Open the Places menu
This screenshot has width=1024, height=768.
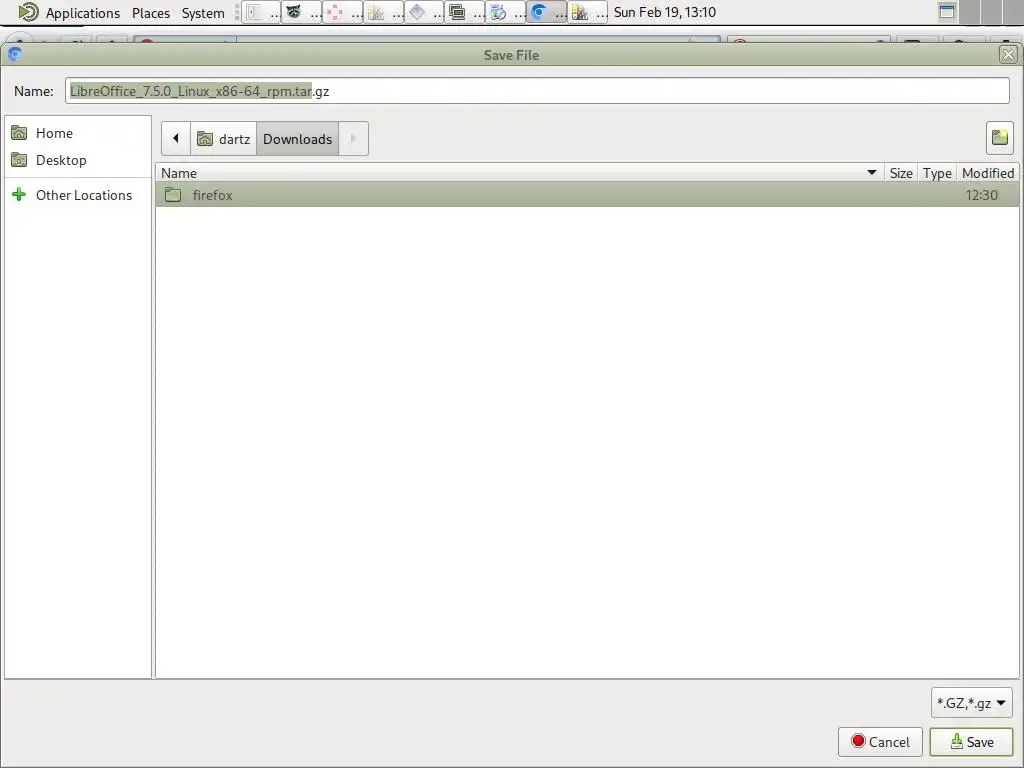pos(151,12)
